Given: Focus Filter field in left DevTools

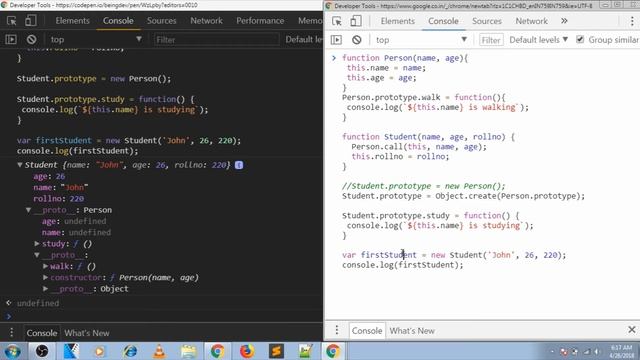Looking at the screenshot, I should click(x=217, y=40).
